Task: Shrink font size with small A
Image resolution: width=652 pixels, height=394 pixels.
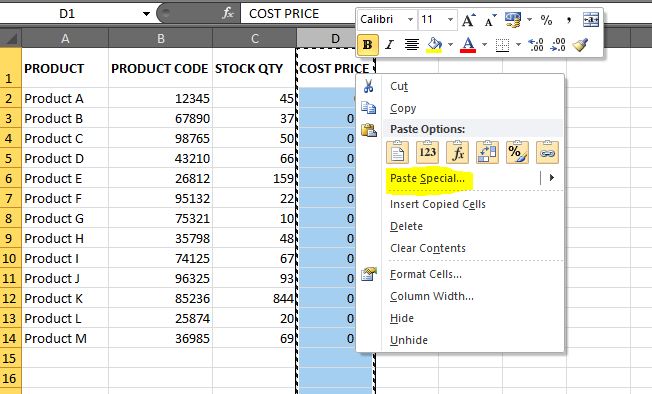Action: (490, 20)
